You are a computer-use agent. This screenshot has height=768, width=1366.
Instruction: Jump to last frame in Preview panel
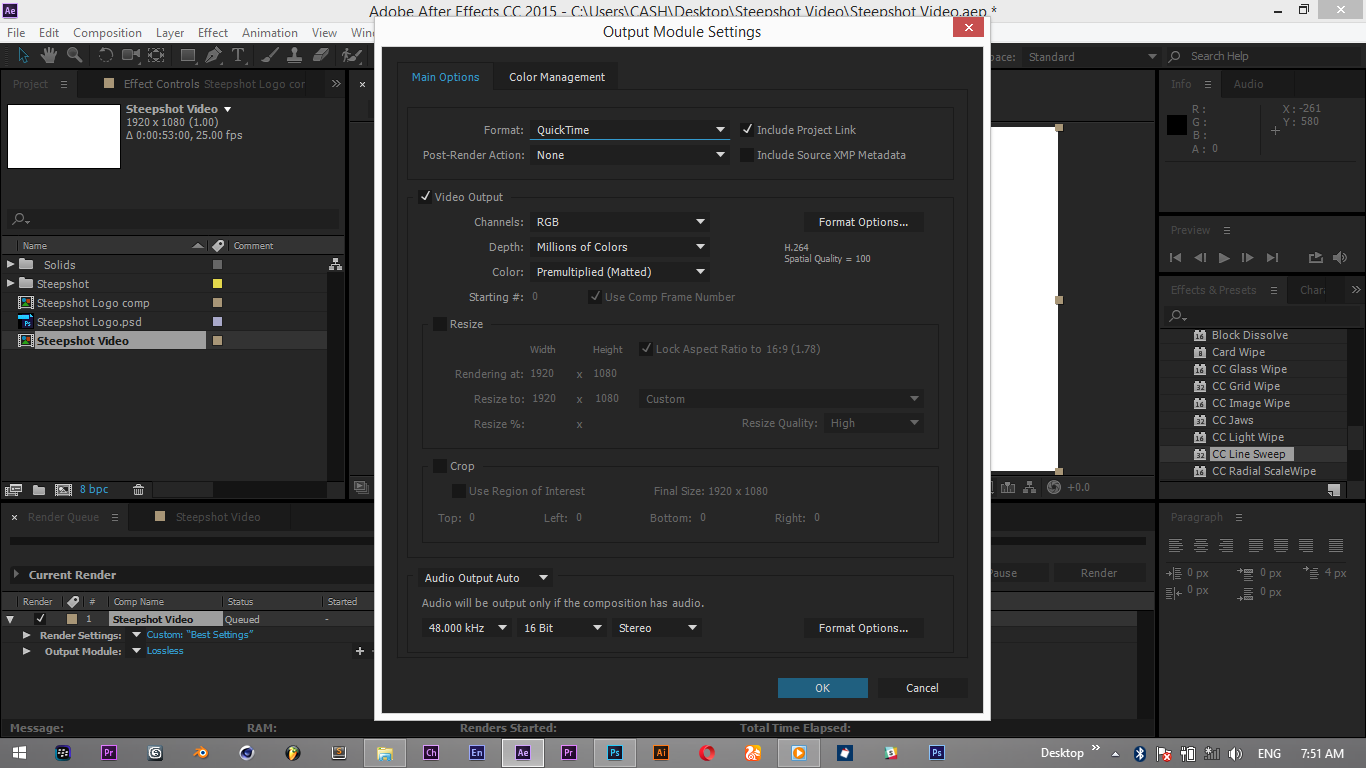(x=1272, y=258)
